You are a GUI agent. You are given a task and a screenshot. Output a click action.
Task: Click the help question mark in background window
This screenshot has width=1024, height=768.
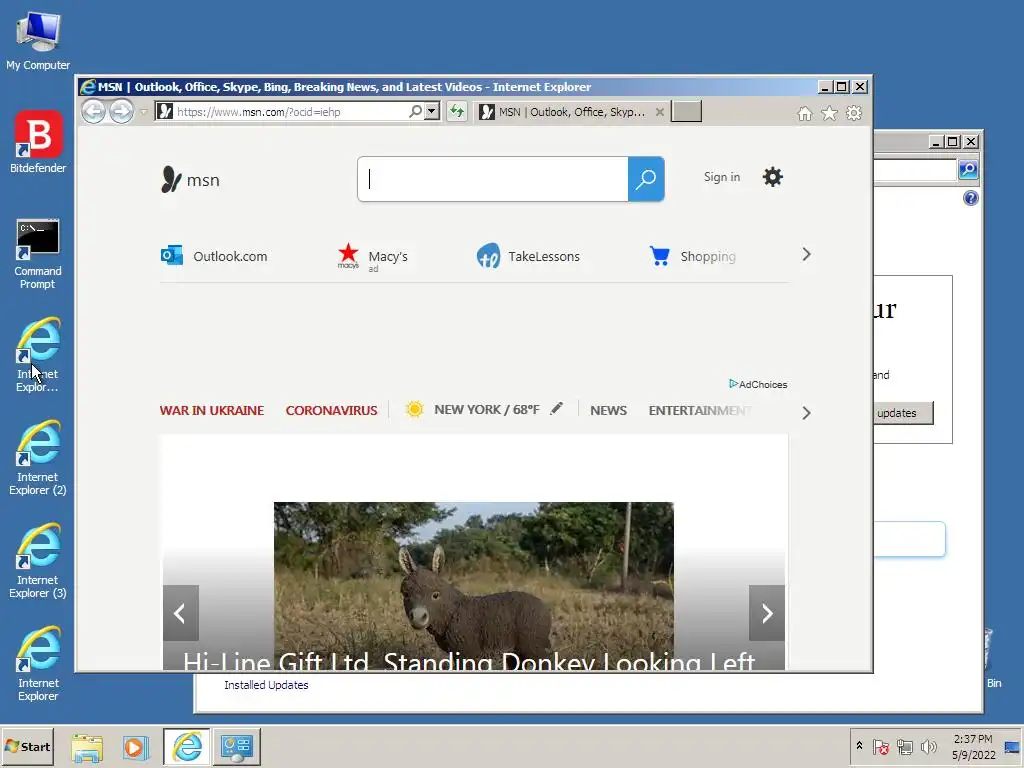point(970,198)
